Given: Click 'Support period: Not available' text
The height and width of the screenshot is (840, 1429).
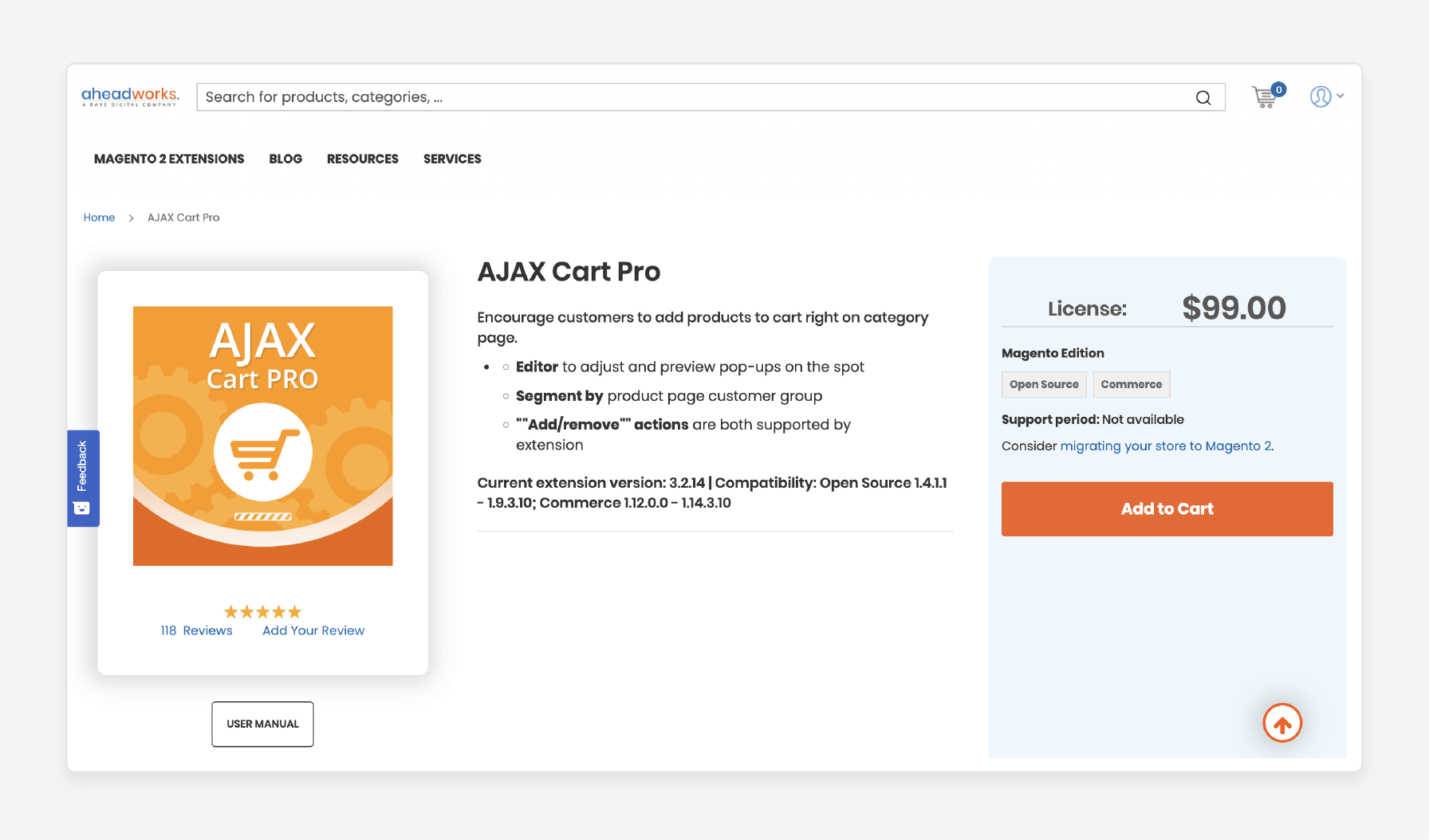Looking at the screenshot, I should 1092,419.
